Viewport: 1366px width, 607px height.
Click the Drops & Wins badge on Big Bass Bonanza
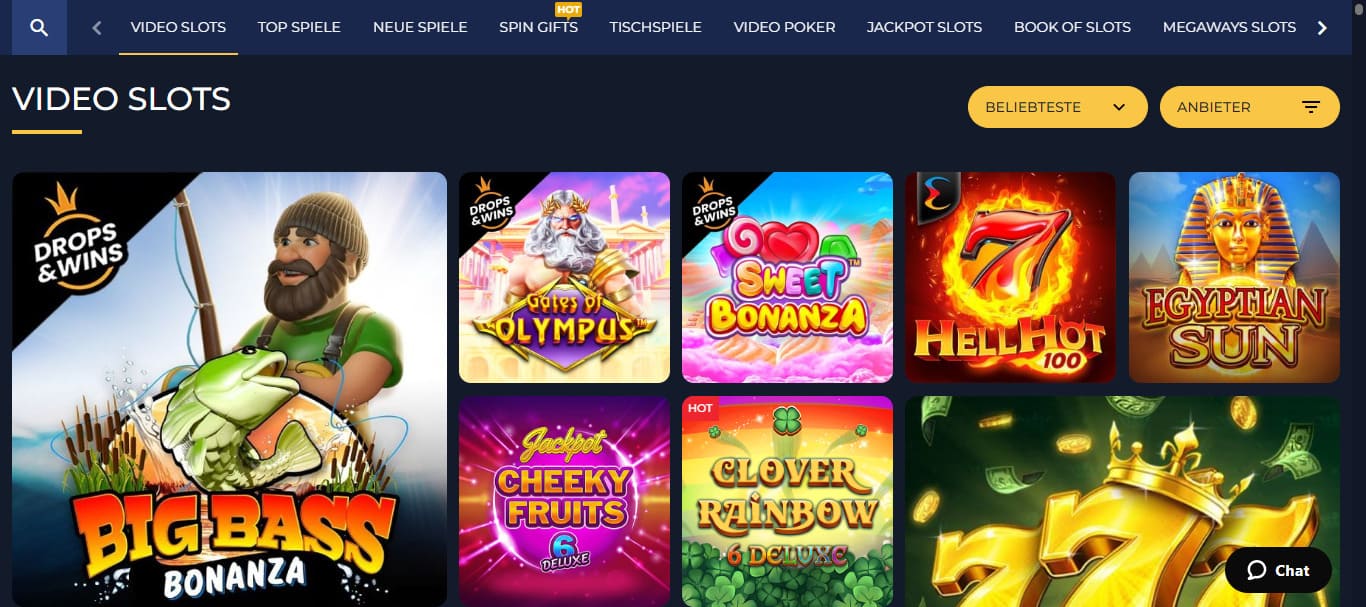[x=79, y=240]
